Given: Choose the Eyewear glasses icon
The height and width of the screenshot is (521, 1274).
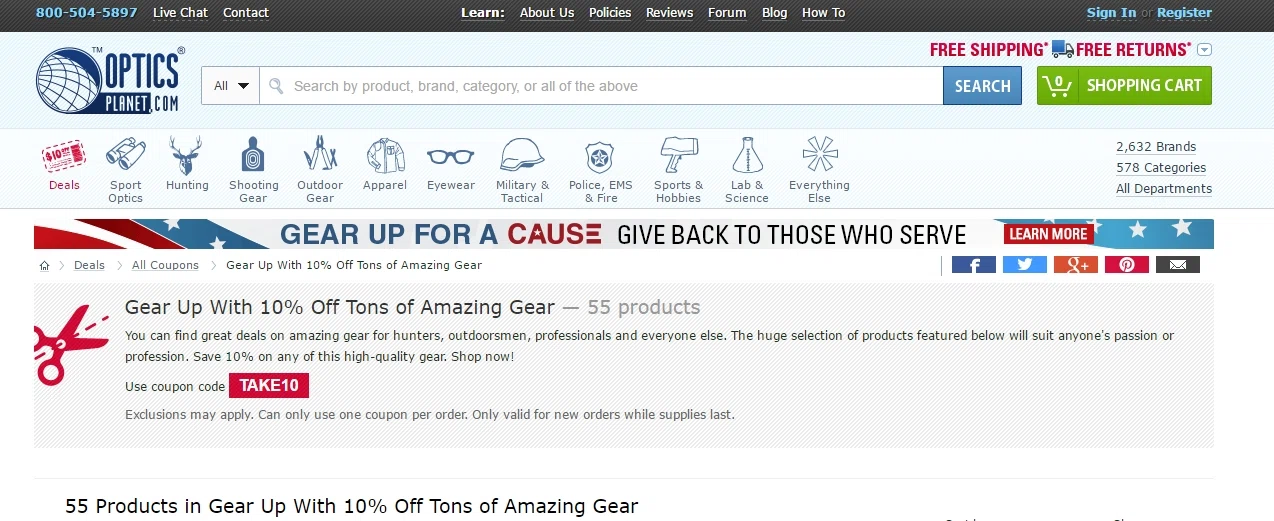Looking at the screenshot, I should coord(450,156).
